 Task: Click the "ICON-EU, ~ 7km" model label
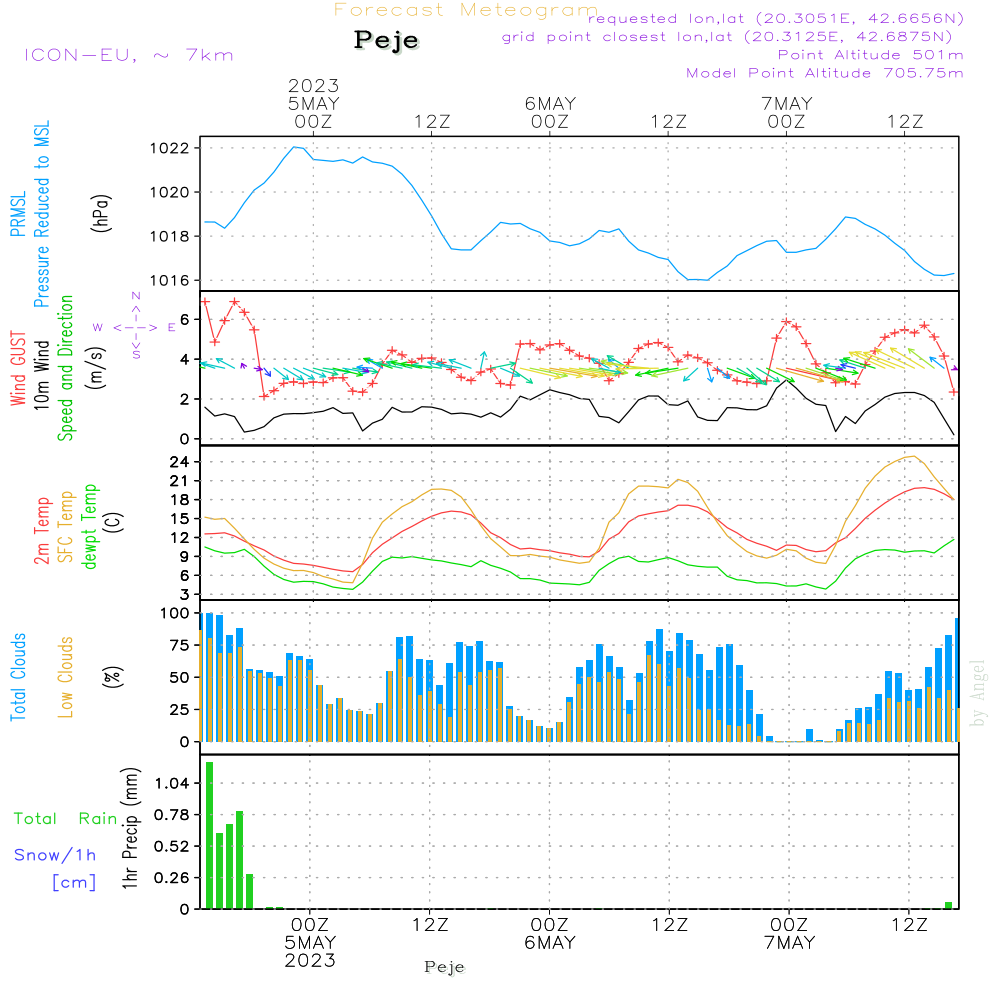pyautogui.click(x=129, y=55)
